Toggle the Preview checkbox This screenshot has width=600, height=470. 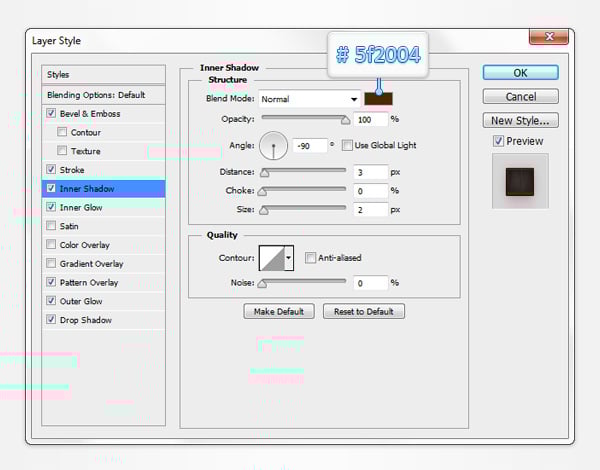tap(500, 142)
